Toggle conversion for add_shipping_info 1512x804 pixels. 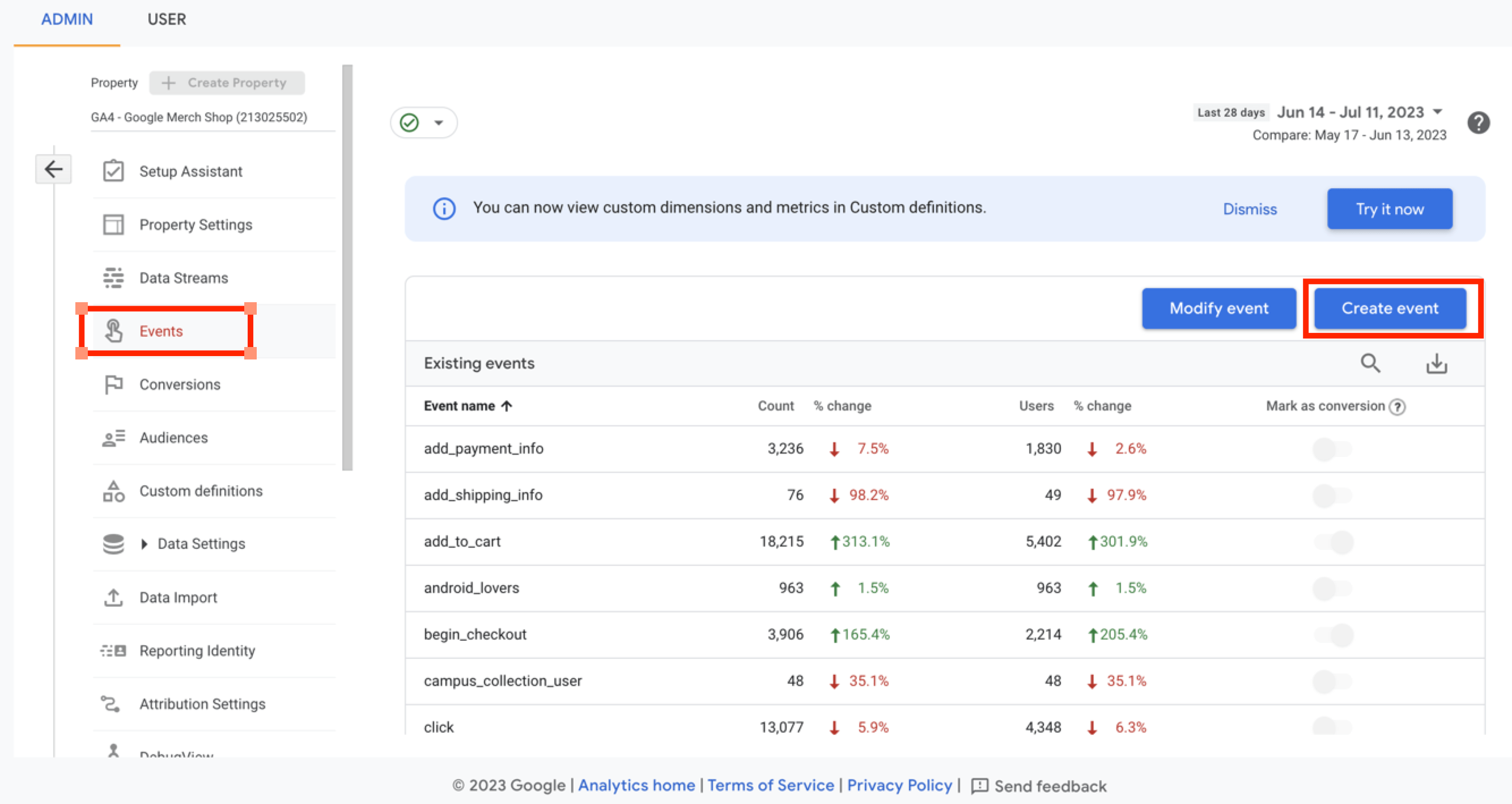click(x=1332, y=496)
